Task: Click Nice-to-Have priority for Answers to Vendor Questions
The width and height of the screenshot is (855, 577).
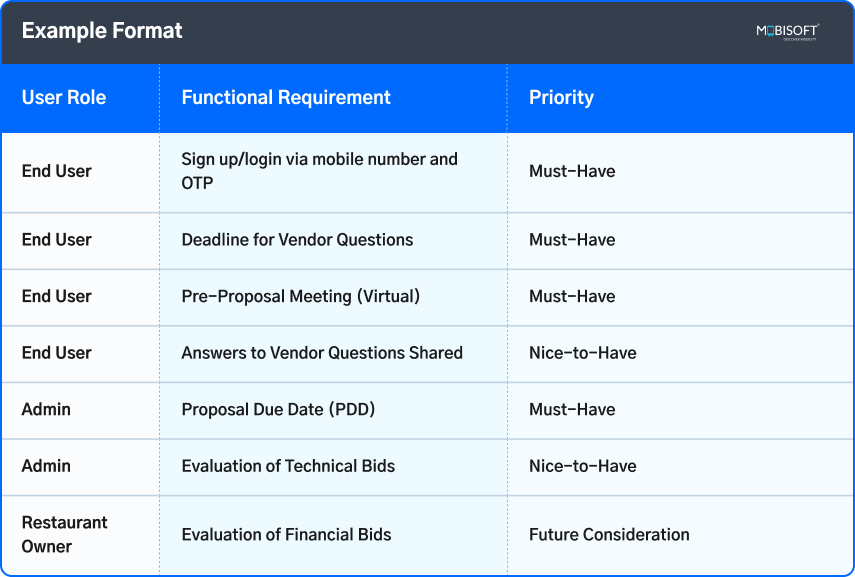Action: (x=582, y=353)
